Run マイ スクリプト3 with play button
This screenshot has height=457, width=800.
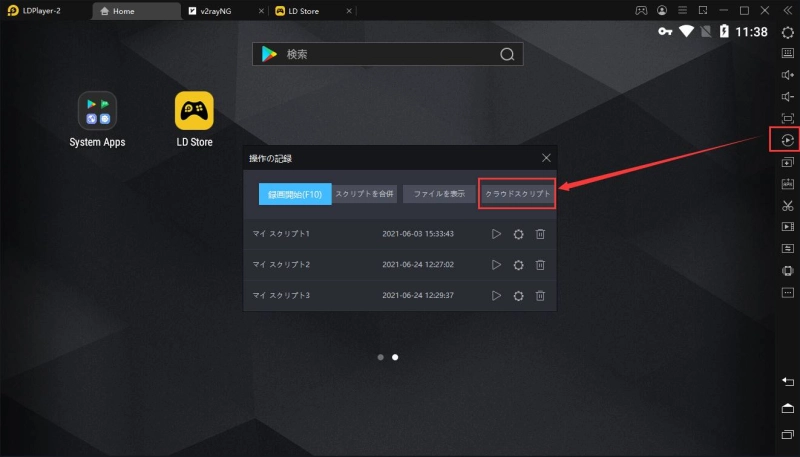click(x=496, y=296)
